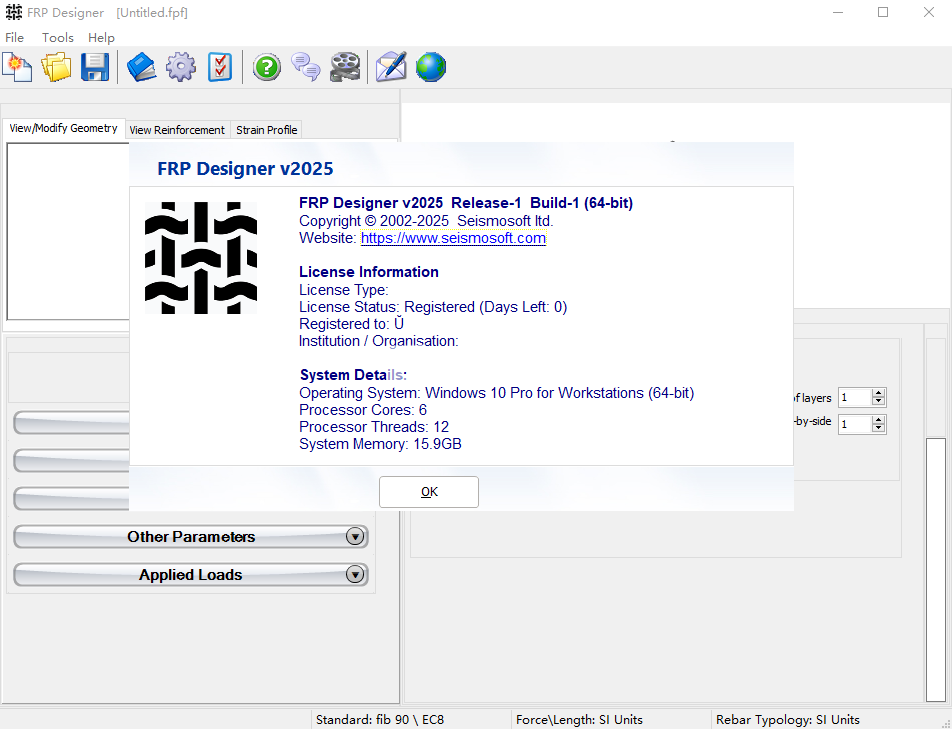Click the Other Parameters arrow button
This screenshot has height=729, width=952.
tap(355, 537)
